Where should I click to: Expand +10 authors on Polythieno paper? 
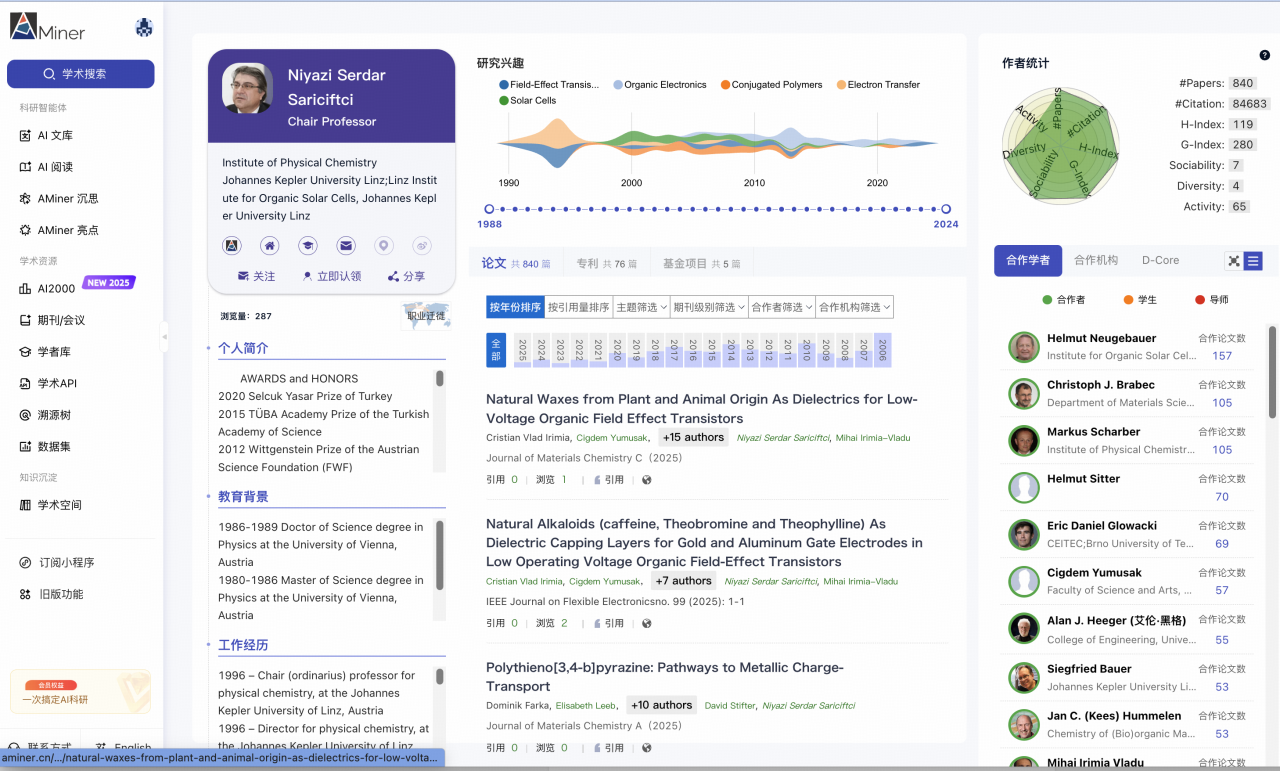coord(660,705)
